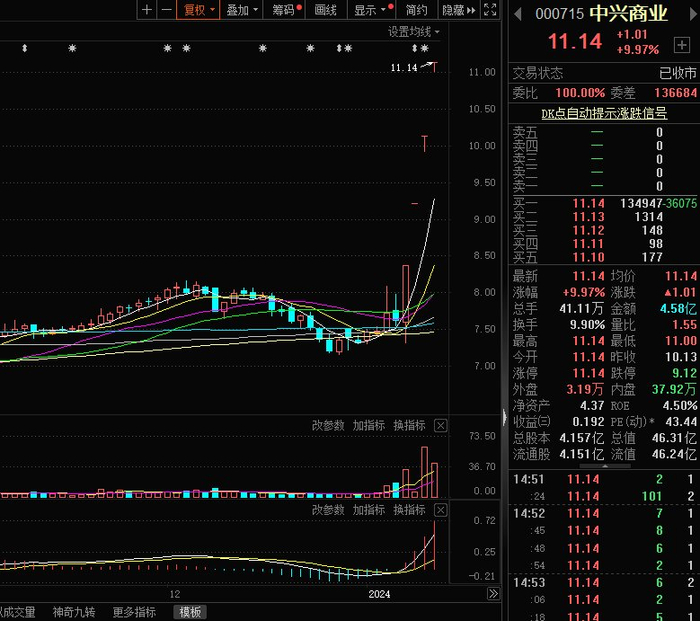Click the 总手 value 41.11万
The width and height of the screenshot is (700, 621).
[x=582, y=308]
